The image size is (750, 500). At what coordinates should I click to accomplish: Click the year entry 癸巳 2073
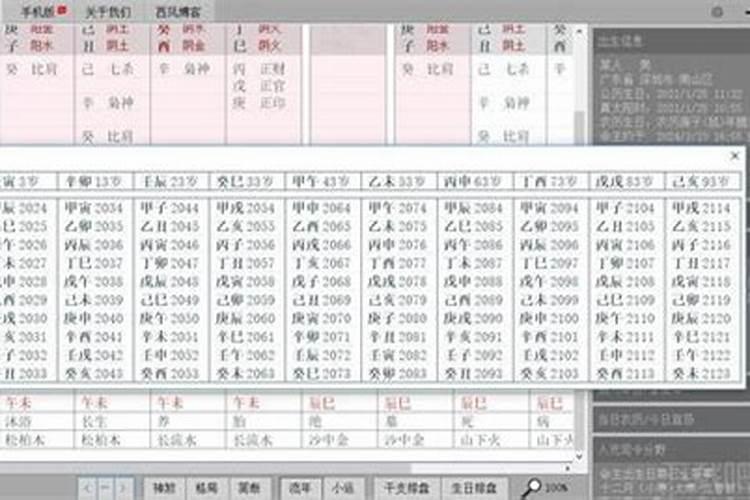point(322,373)
